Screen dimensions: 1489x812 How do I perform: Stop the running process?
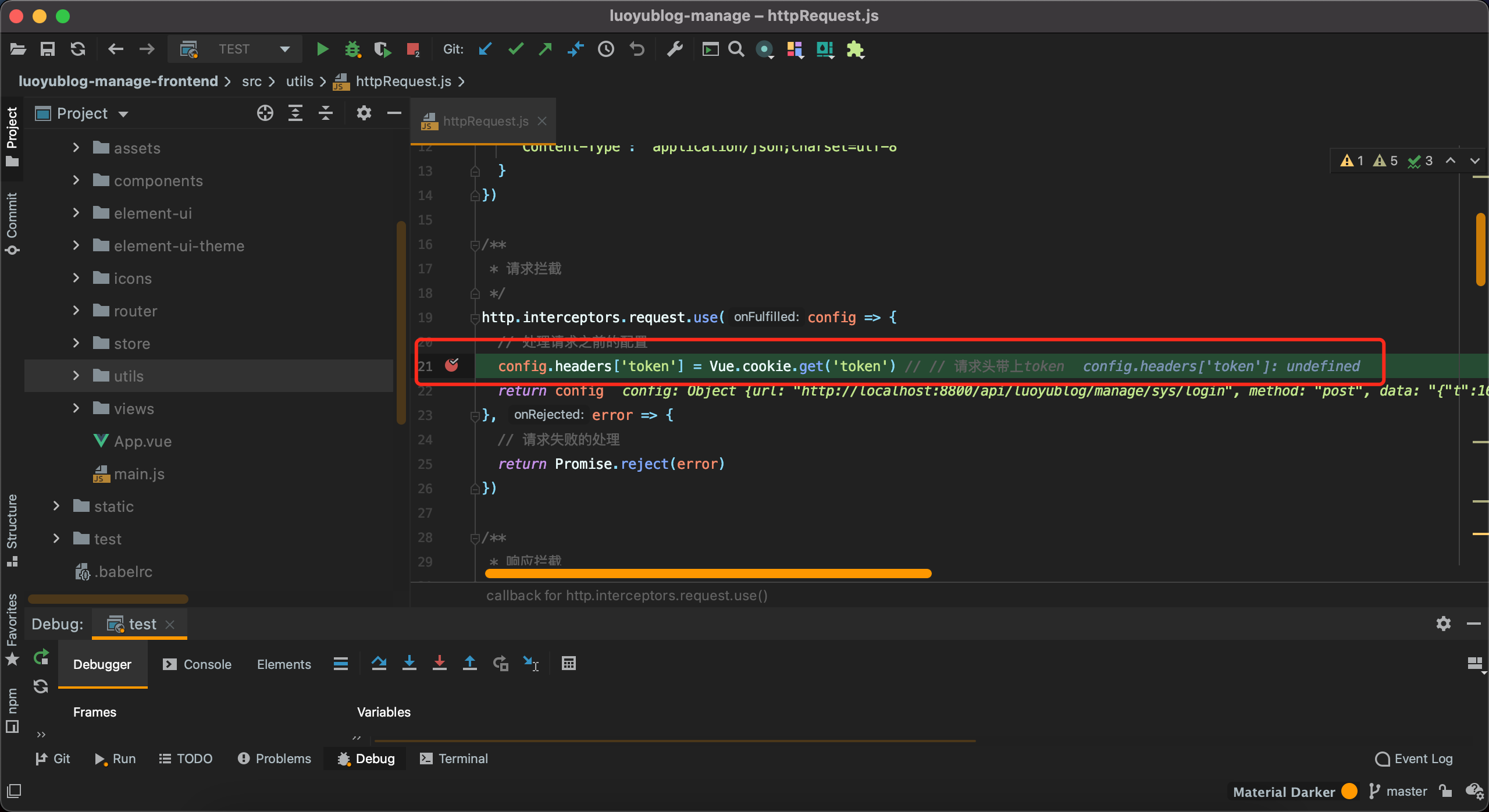pyautogui.click(x=413, y=49)
